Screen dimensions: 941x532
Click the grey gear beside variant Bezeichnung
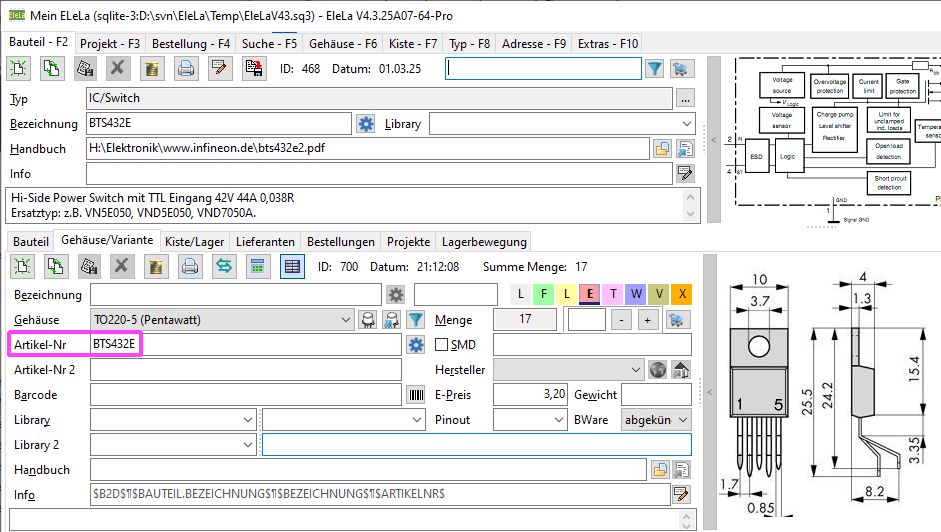click(396, 295)
